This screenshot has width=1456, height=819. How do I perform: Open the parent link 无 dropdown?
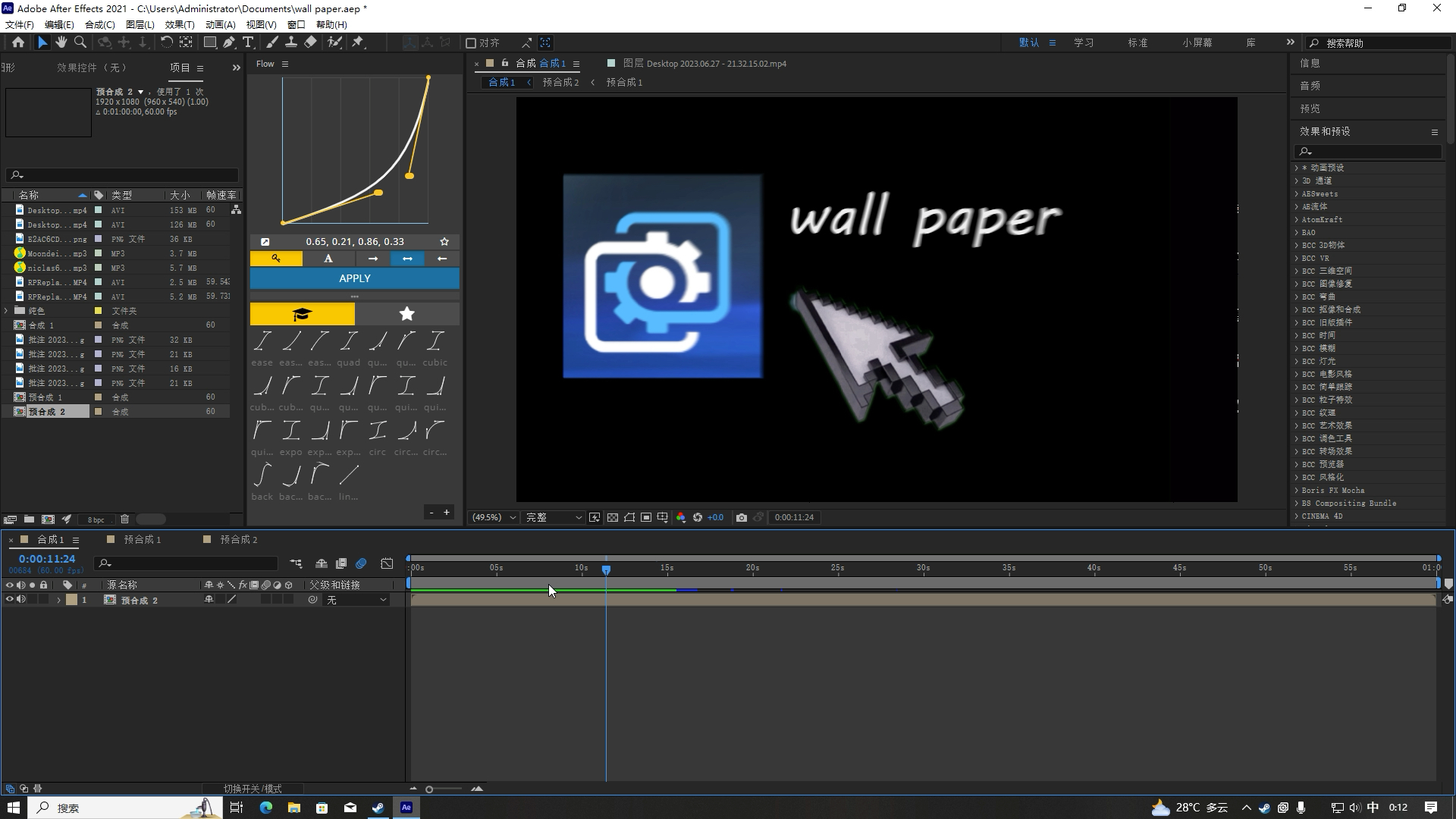point(356,600)
